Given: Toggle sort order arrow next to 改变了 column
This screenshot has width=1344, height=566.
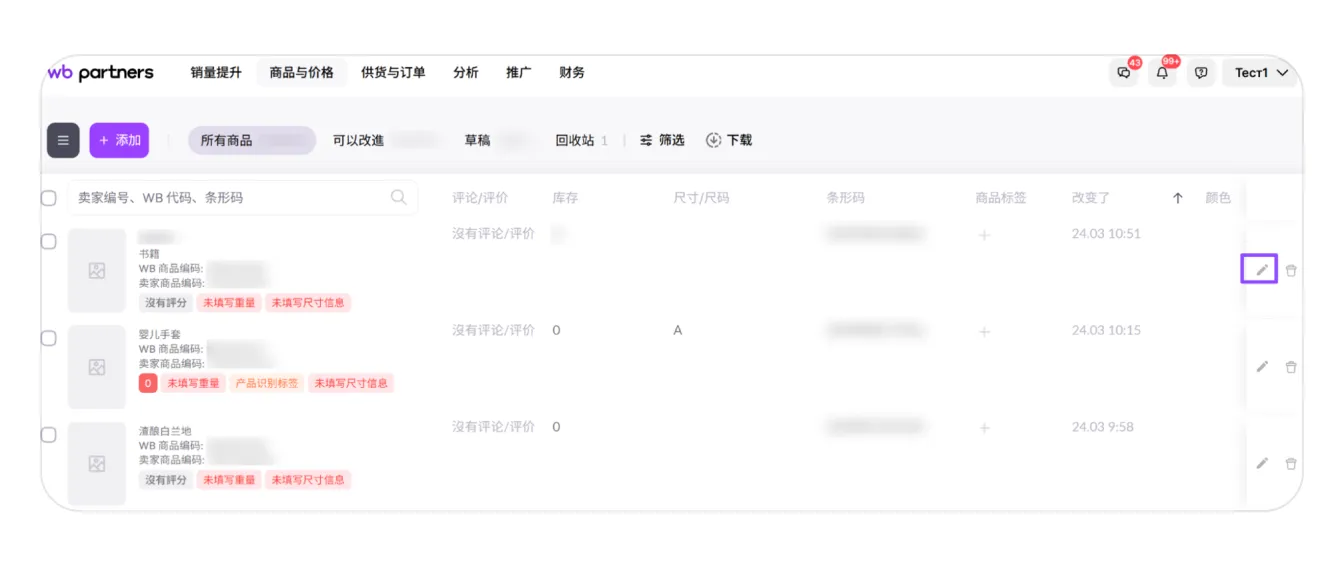Looking at the screenshot, I should pyautogui.click(x=1178, y=198).
